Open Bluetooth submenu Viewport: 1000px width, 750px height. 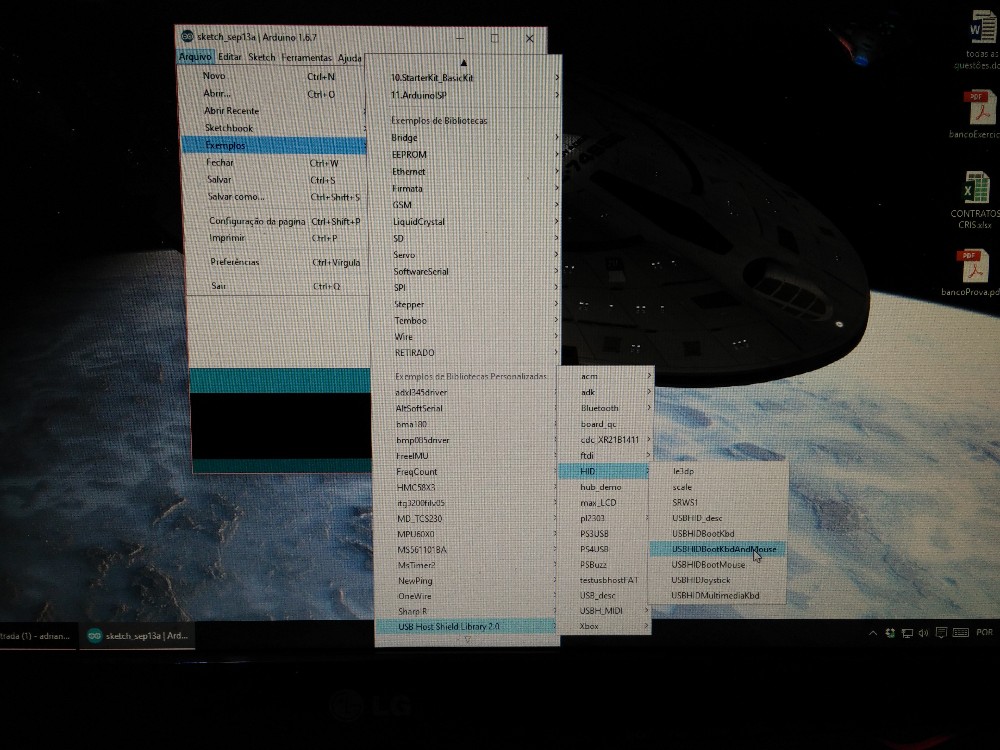[x=605, y=408]
